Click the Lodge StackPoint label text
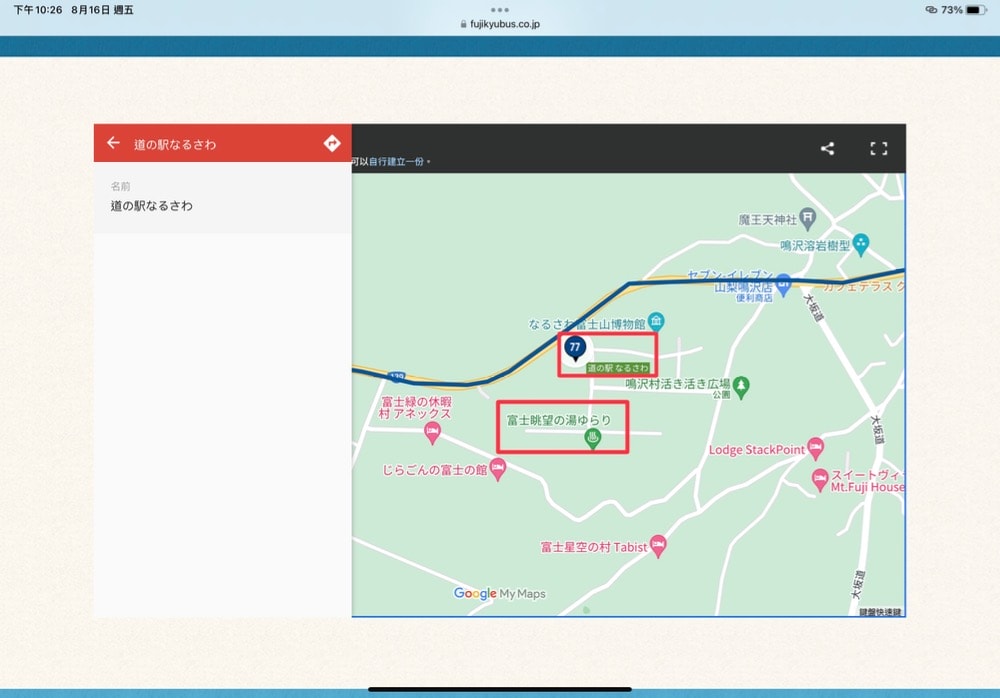 point(757,449)
